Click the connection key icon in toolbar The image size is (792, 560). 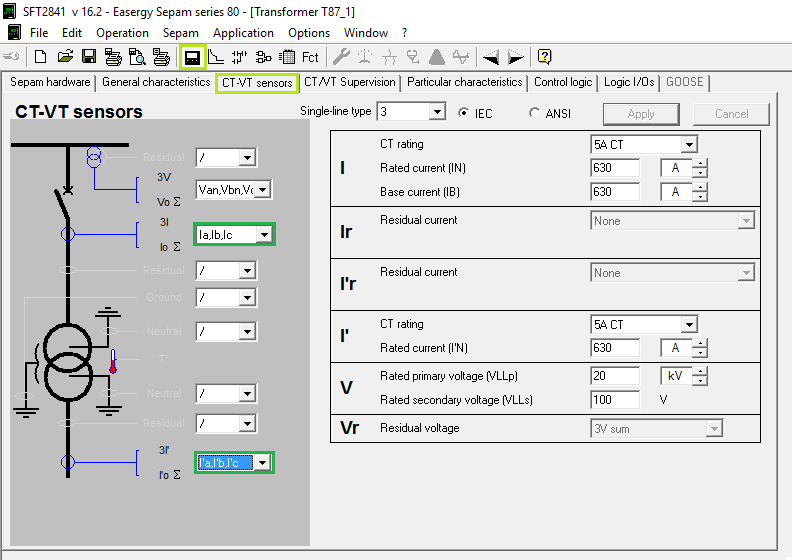click(11, 56)
